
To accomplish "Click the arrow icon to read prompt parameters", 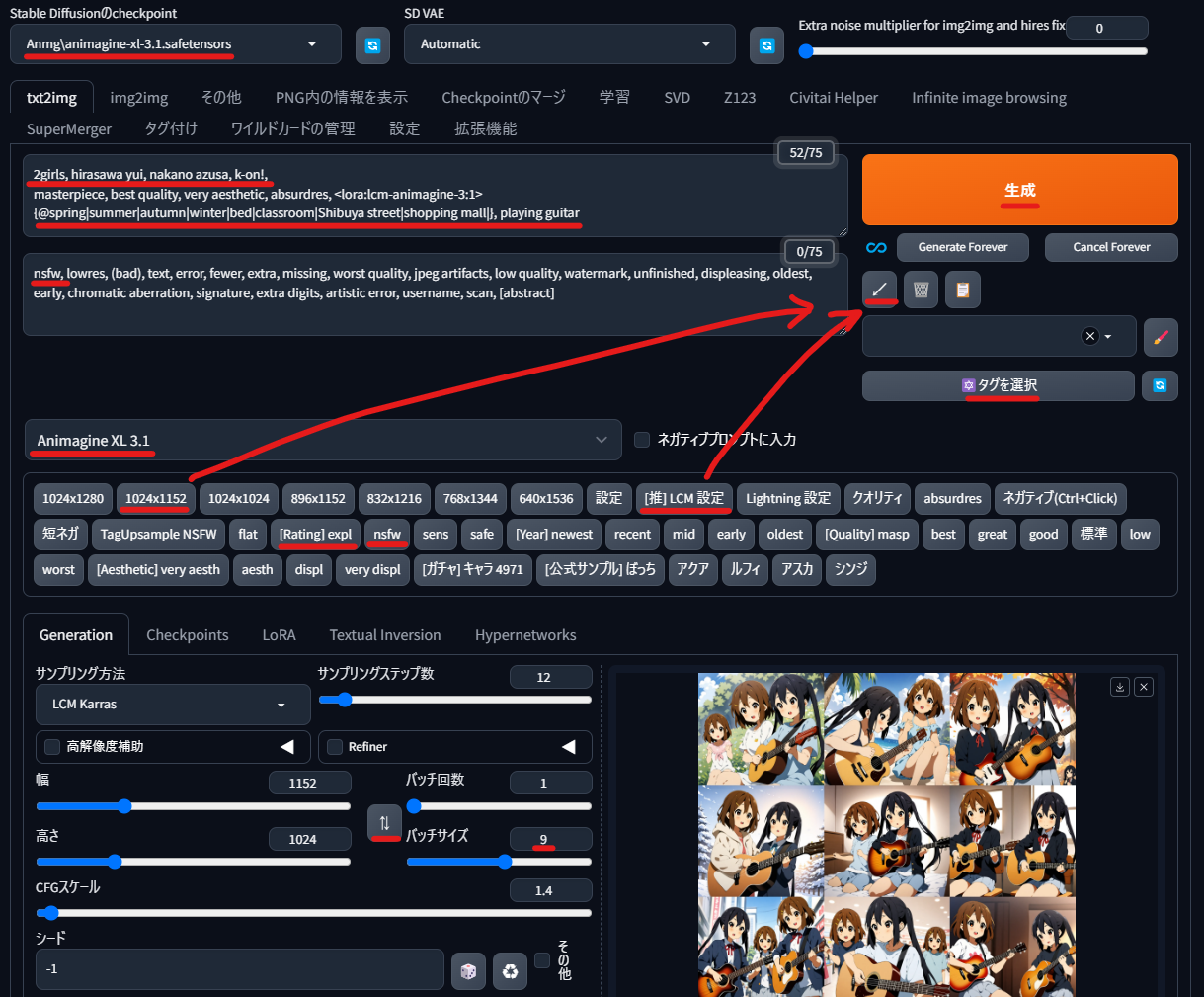I will pyautogui.click(x=879, y=290).
